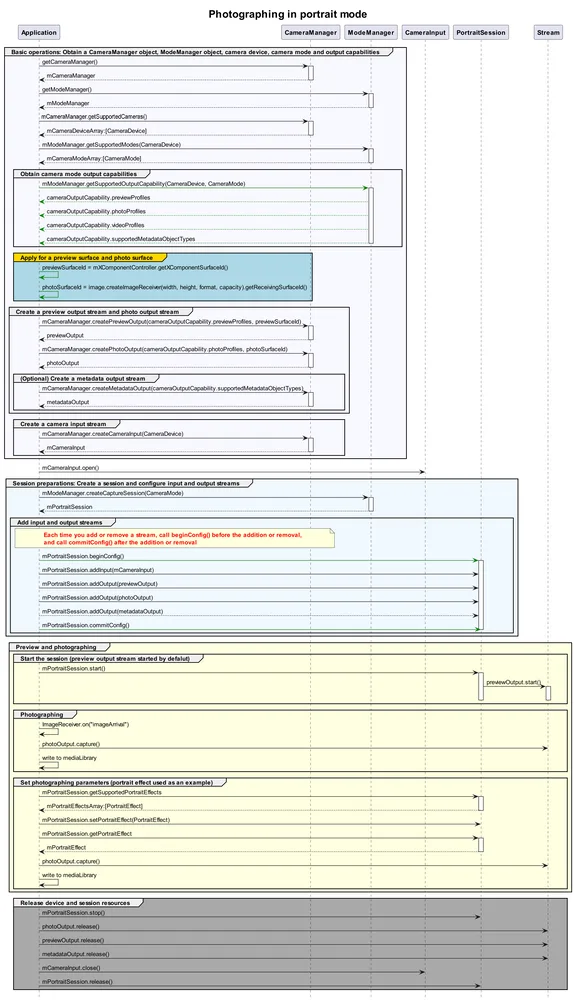The width and height of the screenshot is (574, 1000).
Task: Click mModeManager.createCaptureSession(CameraMode) message
Action: click(112, 494)
